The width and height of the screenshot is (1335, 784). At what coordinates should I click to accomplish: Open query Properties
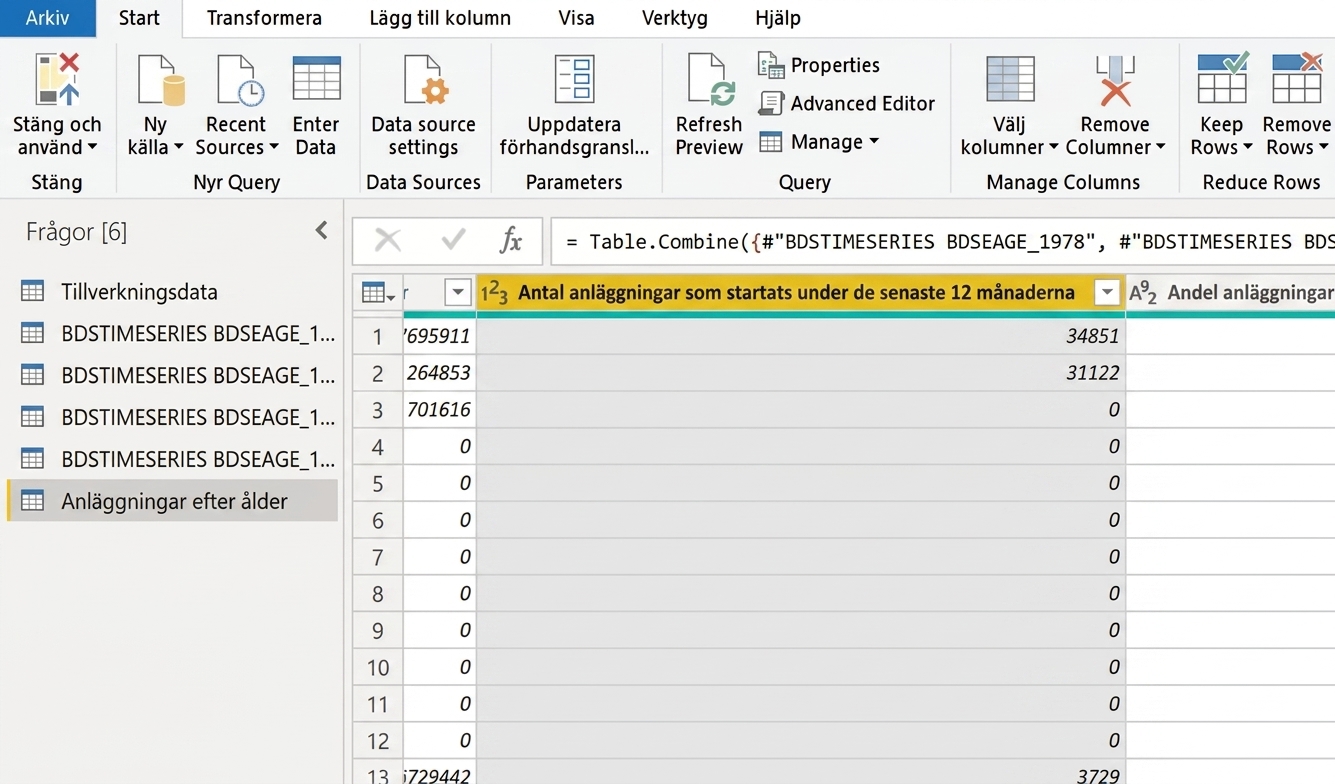(819, 65)
